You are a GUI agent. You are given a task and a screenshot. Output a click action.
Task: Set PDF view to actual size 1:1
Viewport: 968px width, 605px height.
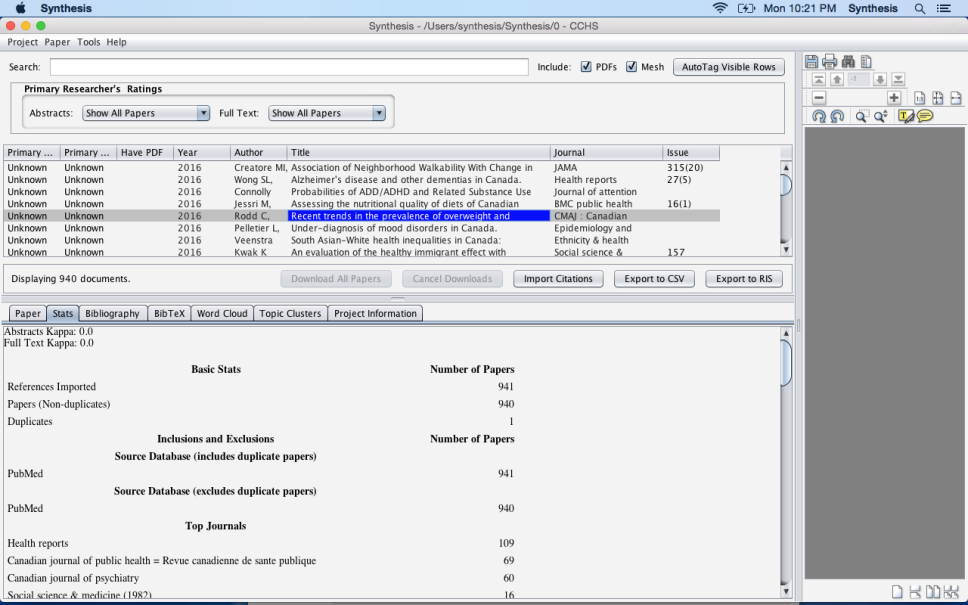919,98
